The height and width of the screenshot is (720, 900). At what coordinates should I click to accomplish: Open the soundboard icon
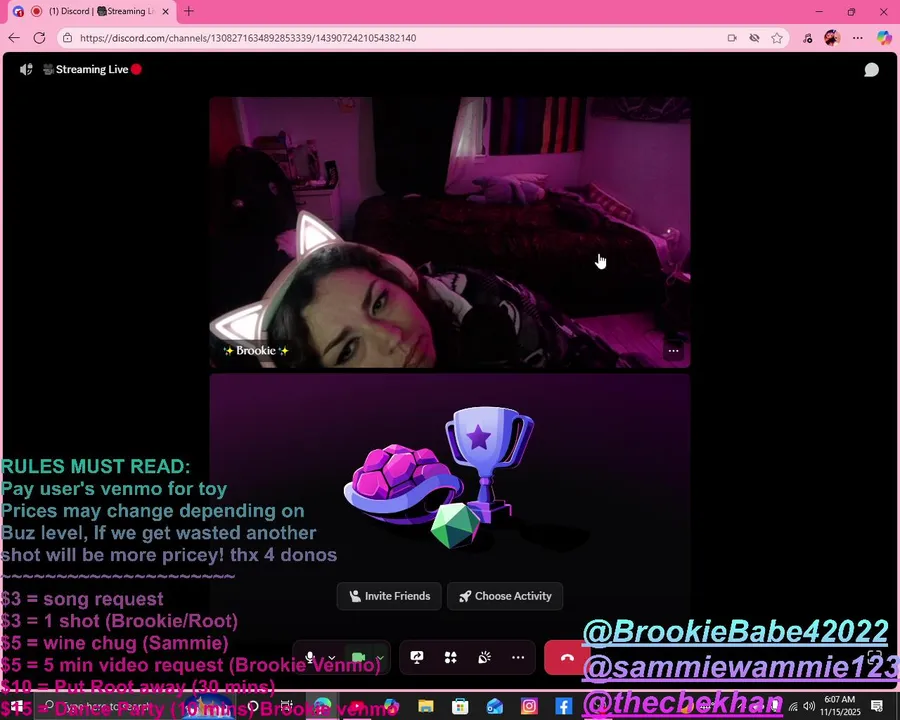pos(484,657)
